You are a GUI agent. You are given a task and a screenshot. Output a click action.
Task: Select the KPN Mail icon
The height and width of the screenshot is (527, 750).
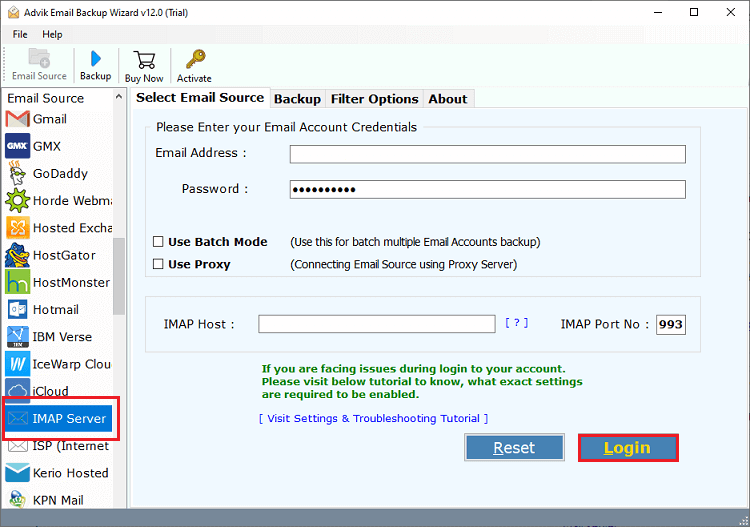pyautogui.click(x=17, y=499)
